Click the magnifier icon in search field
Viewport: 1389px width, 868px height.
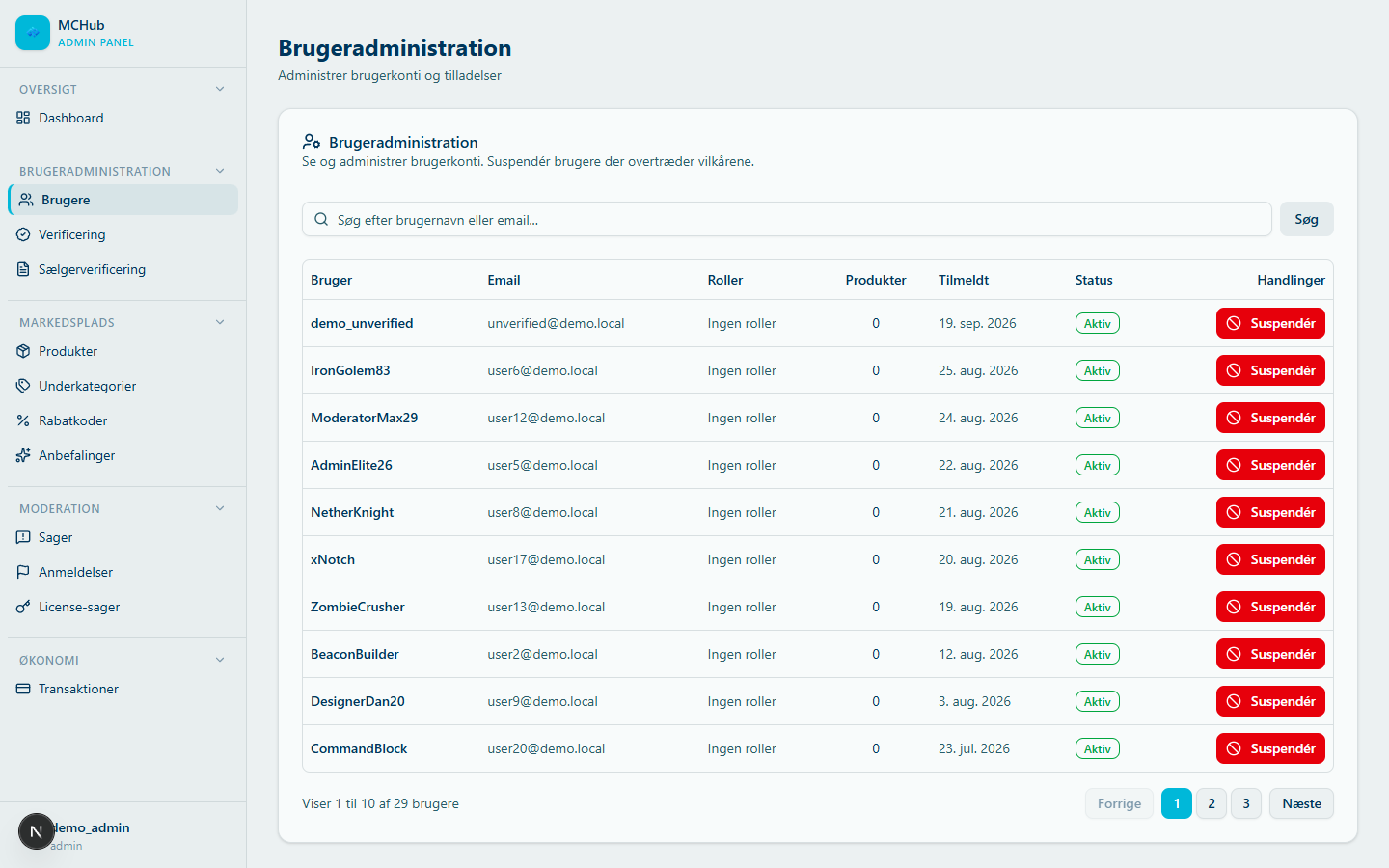tap(321, 219)
